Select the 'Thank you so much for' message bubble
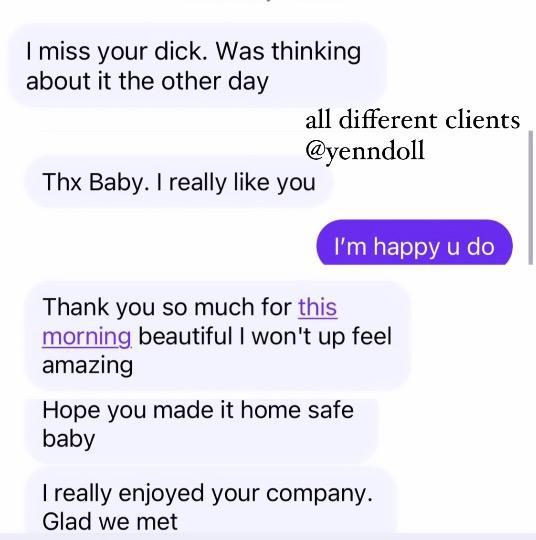 pos(218,335)
